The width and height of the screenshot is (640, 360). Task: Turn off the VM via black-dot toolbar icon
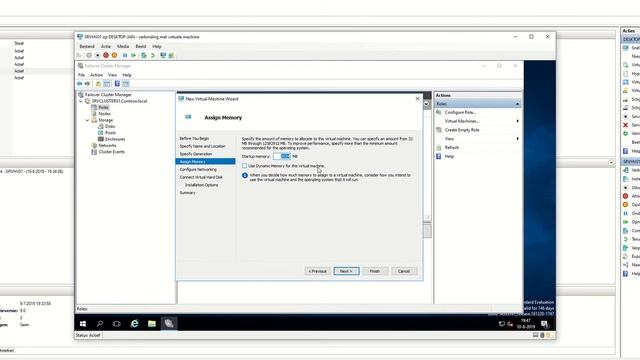tap(98, 55)
